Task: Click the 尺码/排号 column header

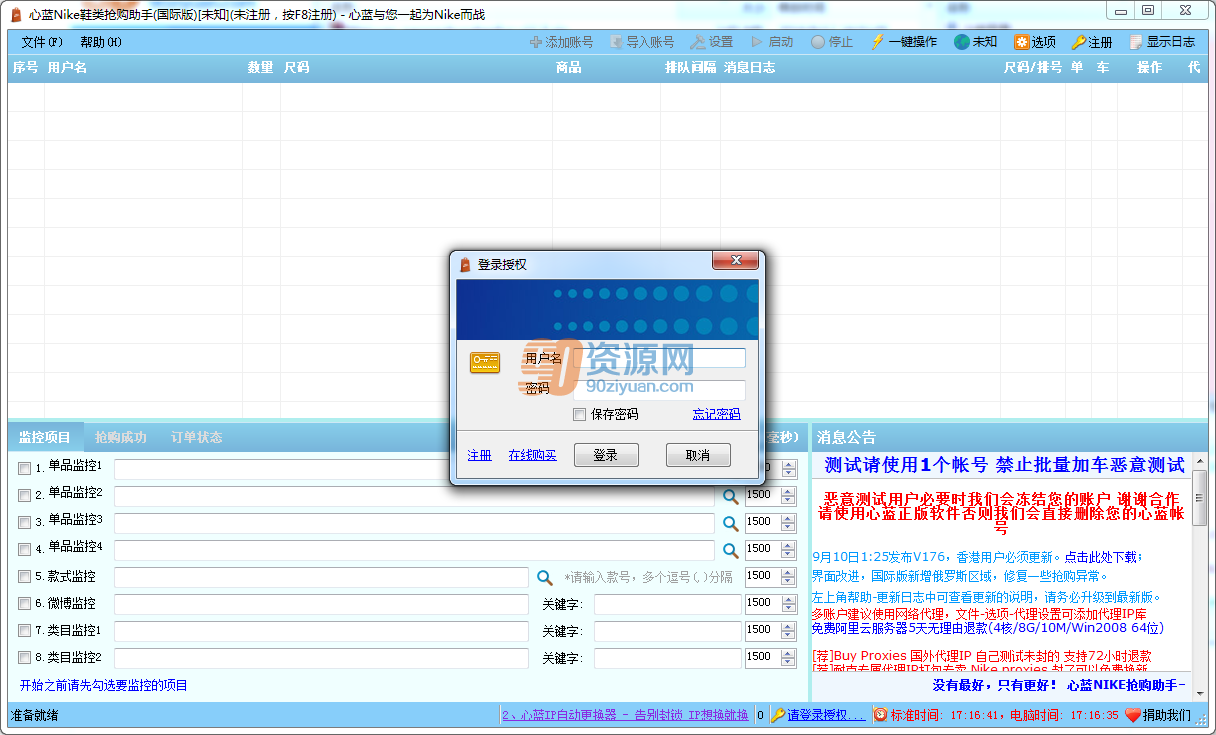Action: 1033,67
